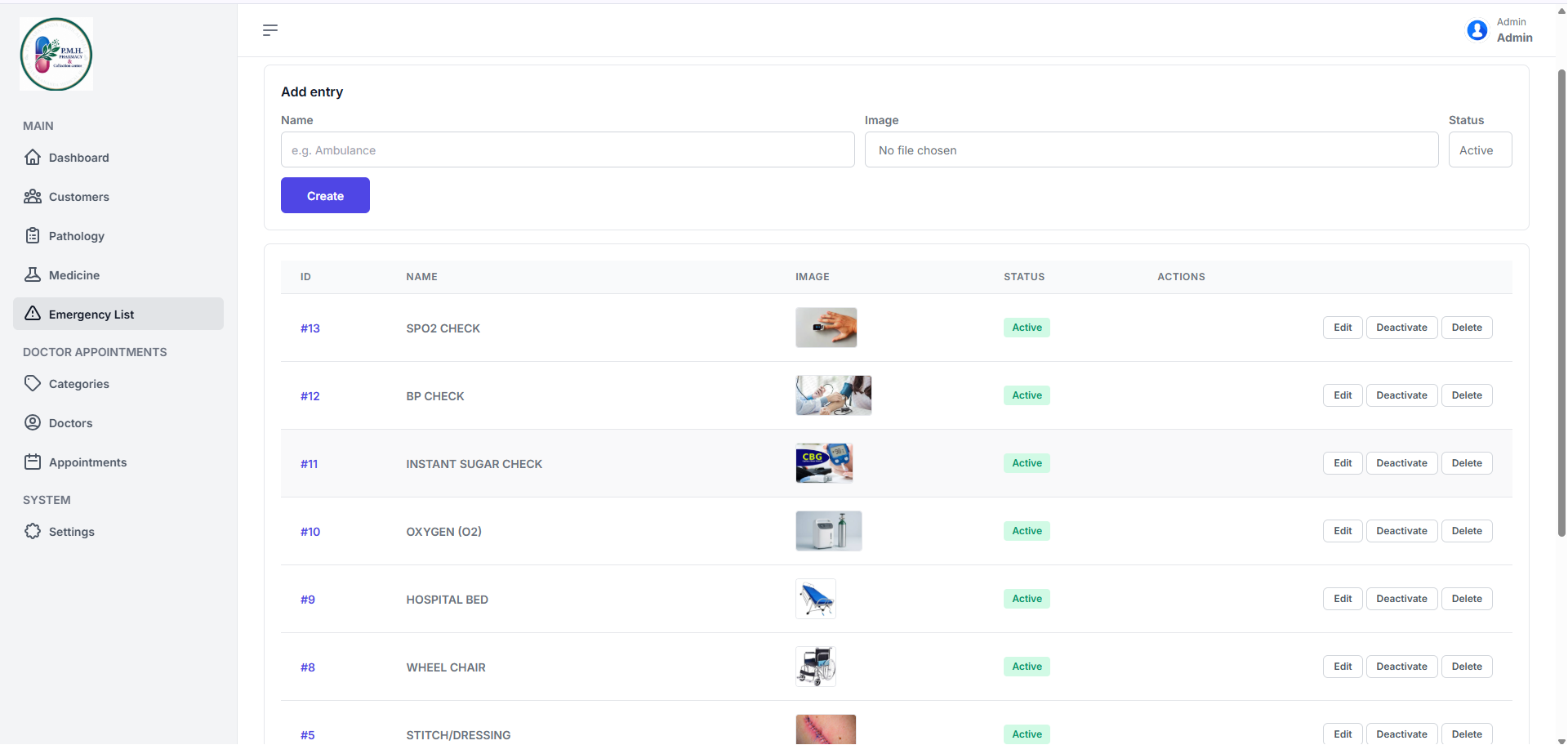Click the Active badge for HOSPITAL BED
This screenshot has height=745, width=1568.
1027,599
